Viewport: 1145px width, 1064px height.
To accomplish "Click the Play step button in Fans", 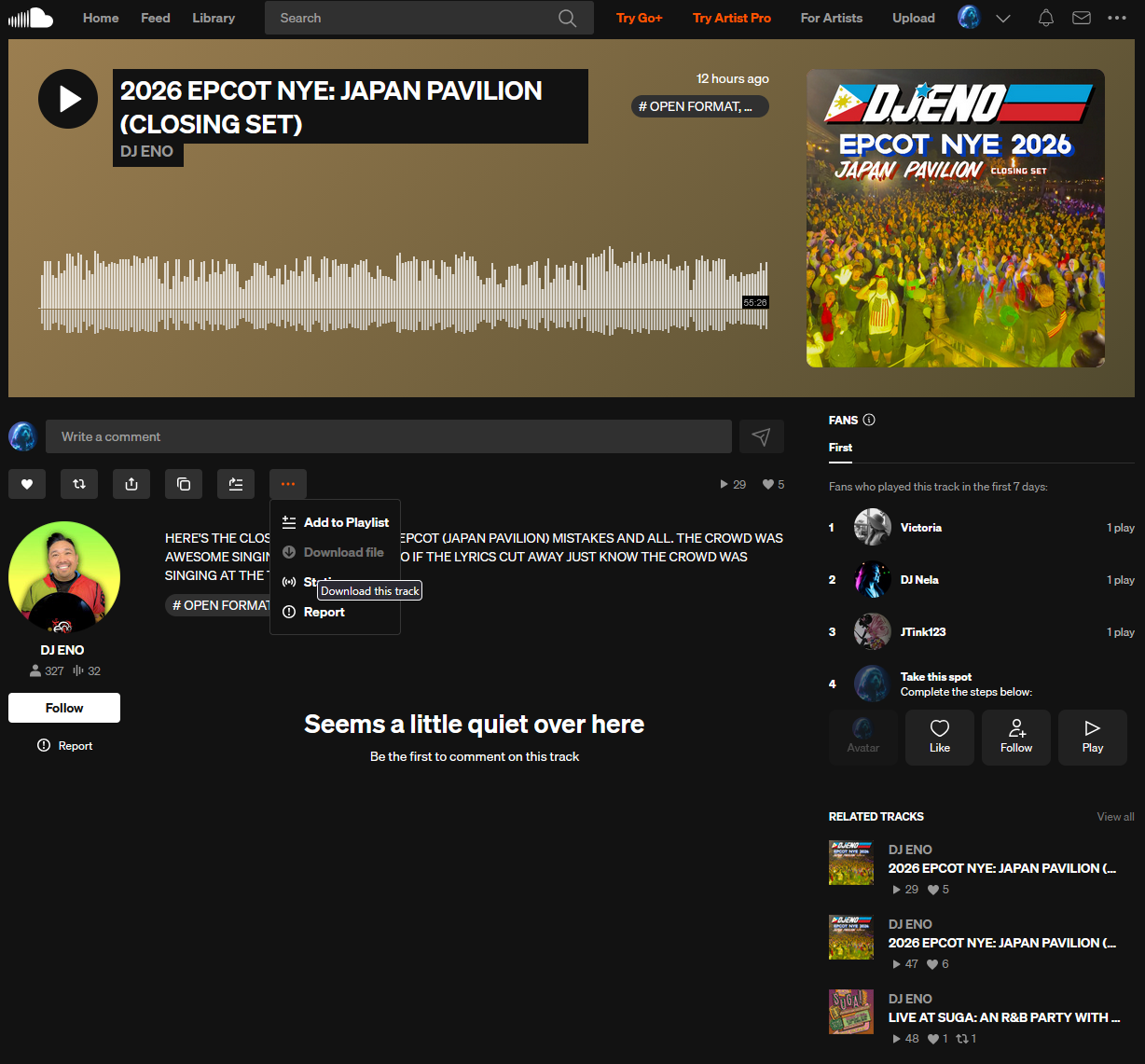I will click(1093, 738).
